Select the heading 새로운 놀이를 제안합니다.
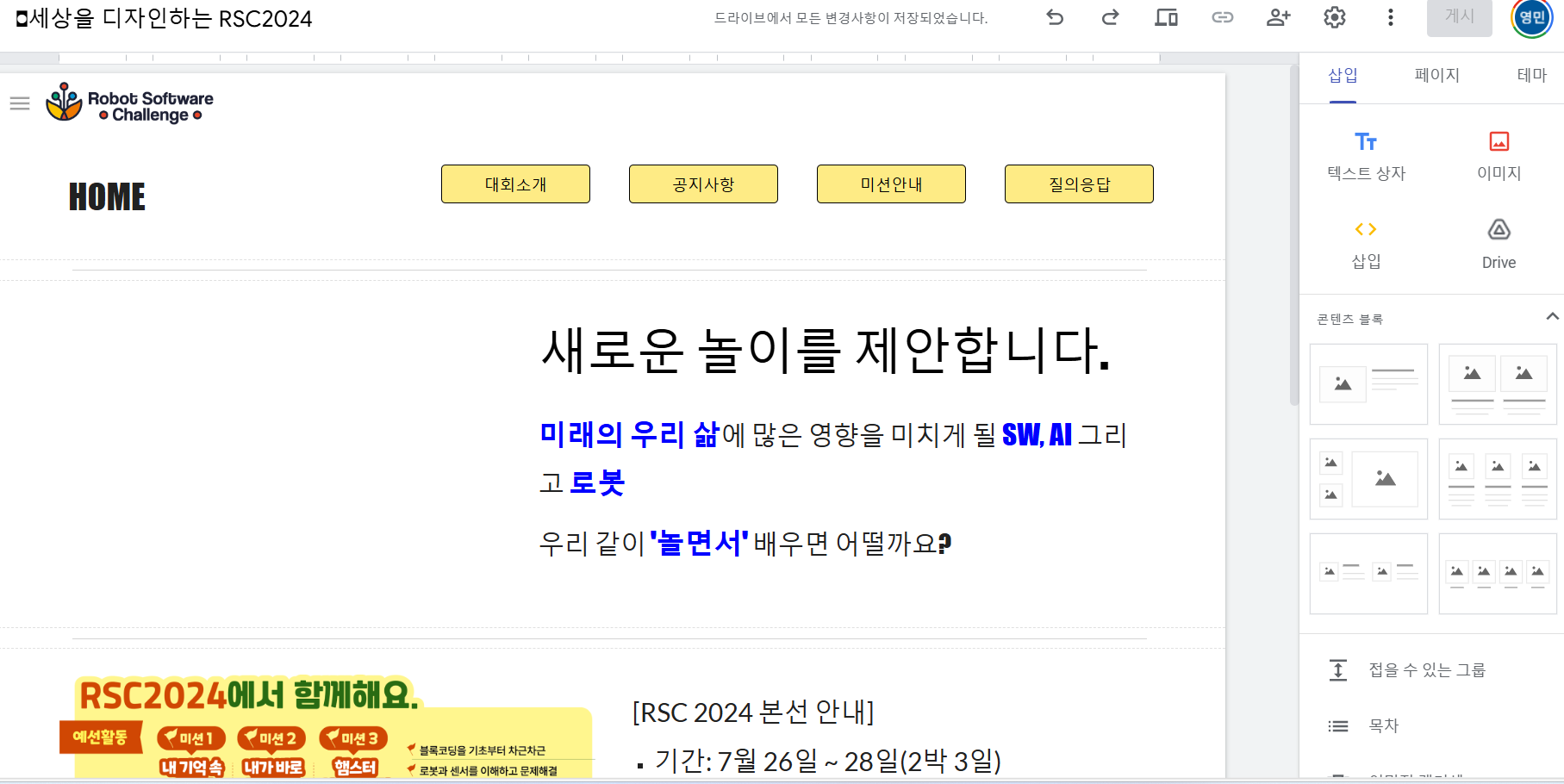The width and height of the screenshot is (1564, 784). coord(826,351)
